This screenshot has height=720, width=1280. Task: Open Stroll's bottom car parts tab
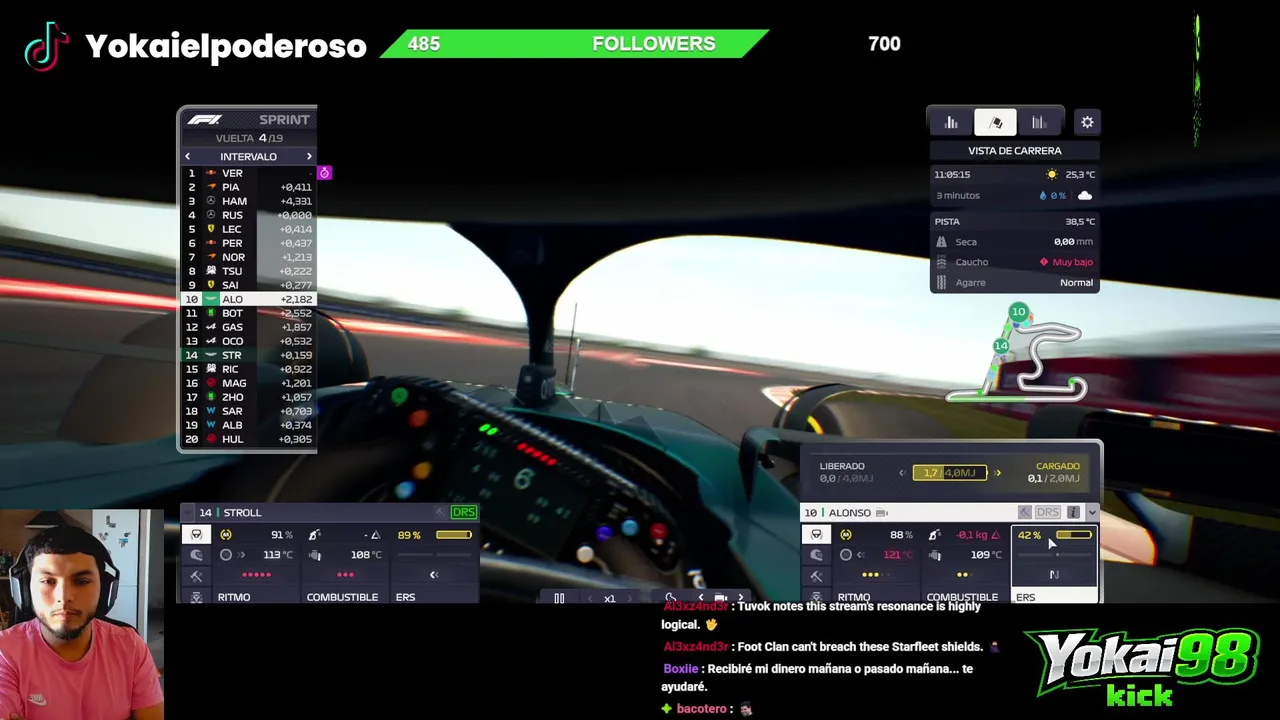click(x=196, y=597)
